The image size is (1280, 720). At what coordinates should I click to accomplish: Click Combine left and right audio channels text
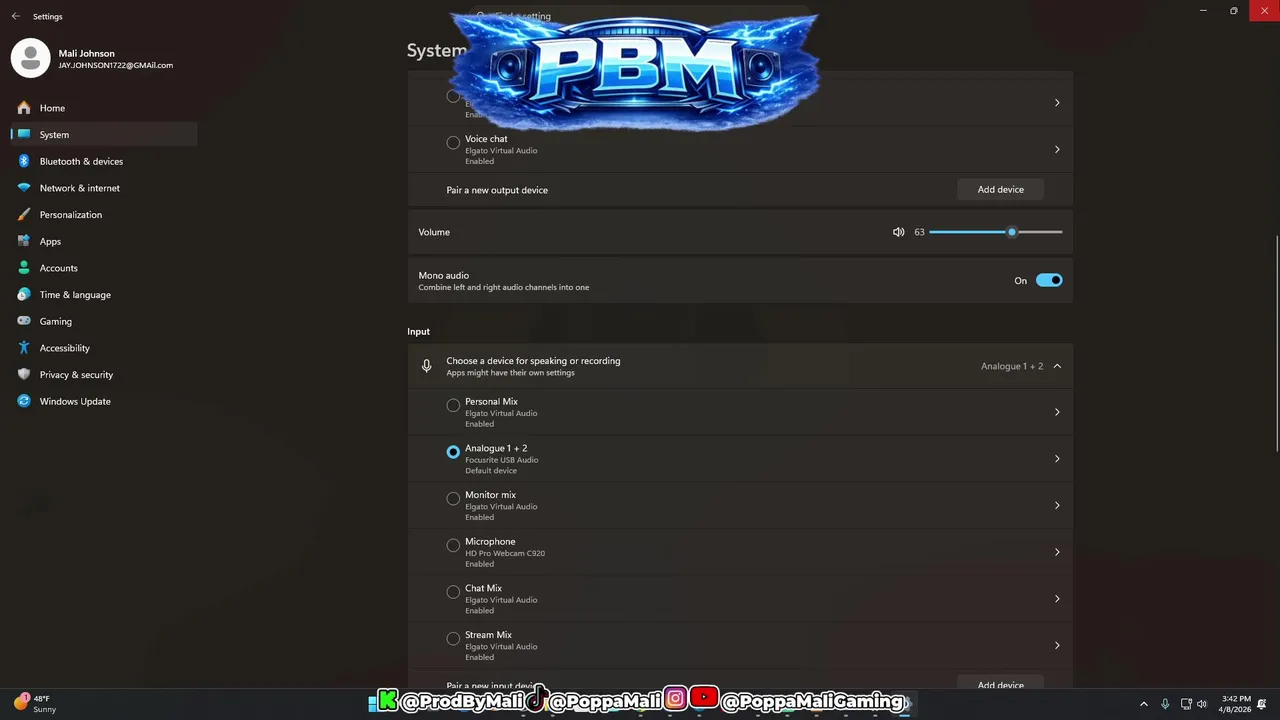(x=503, y=288)
